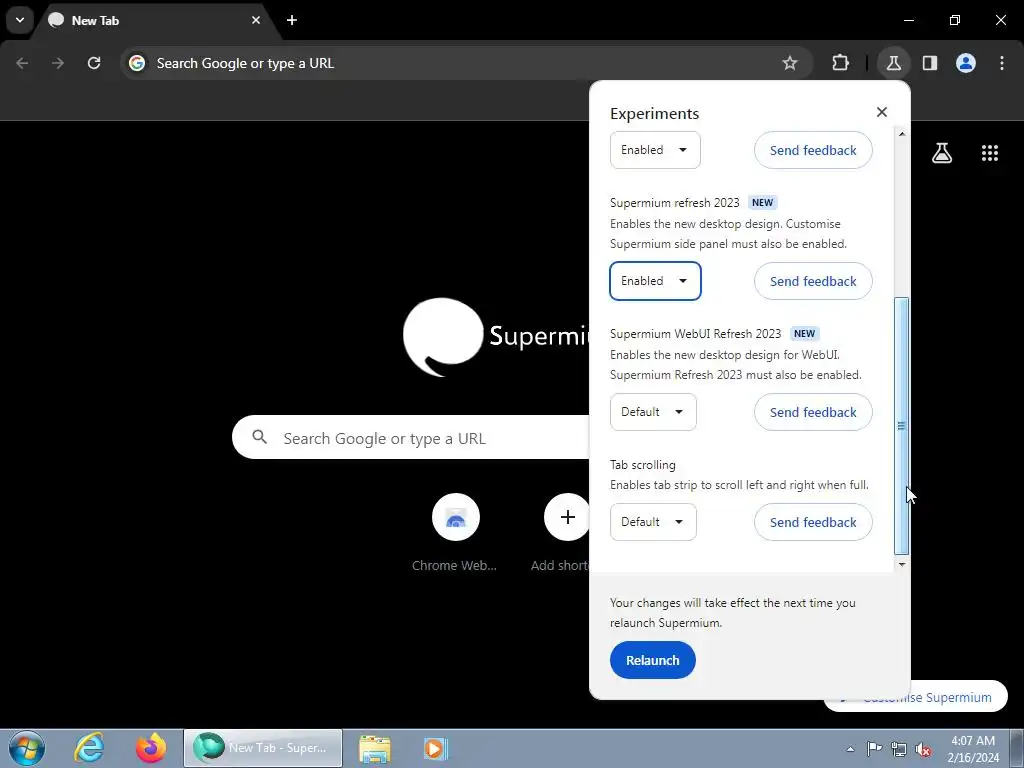
Task: Open the profile avatar menu
Action: pos(966,63)
